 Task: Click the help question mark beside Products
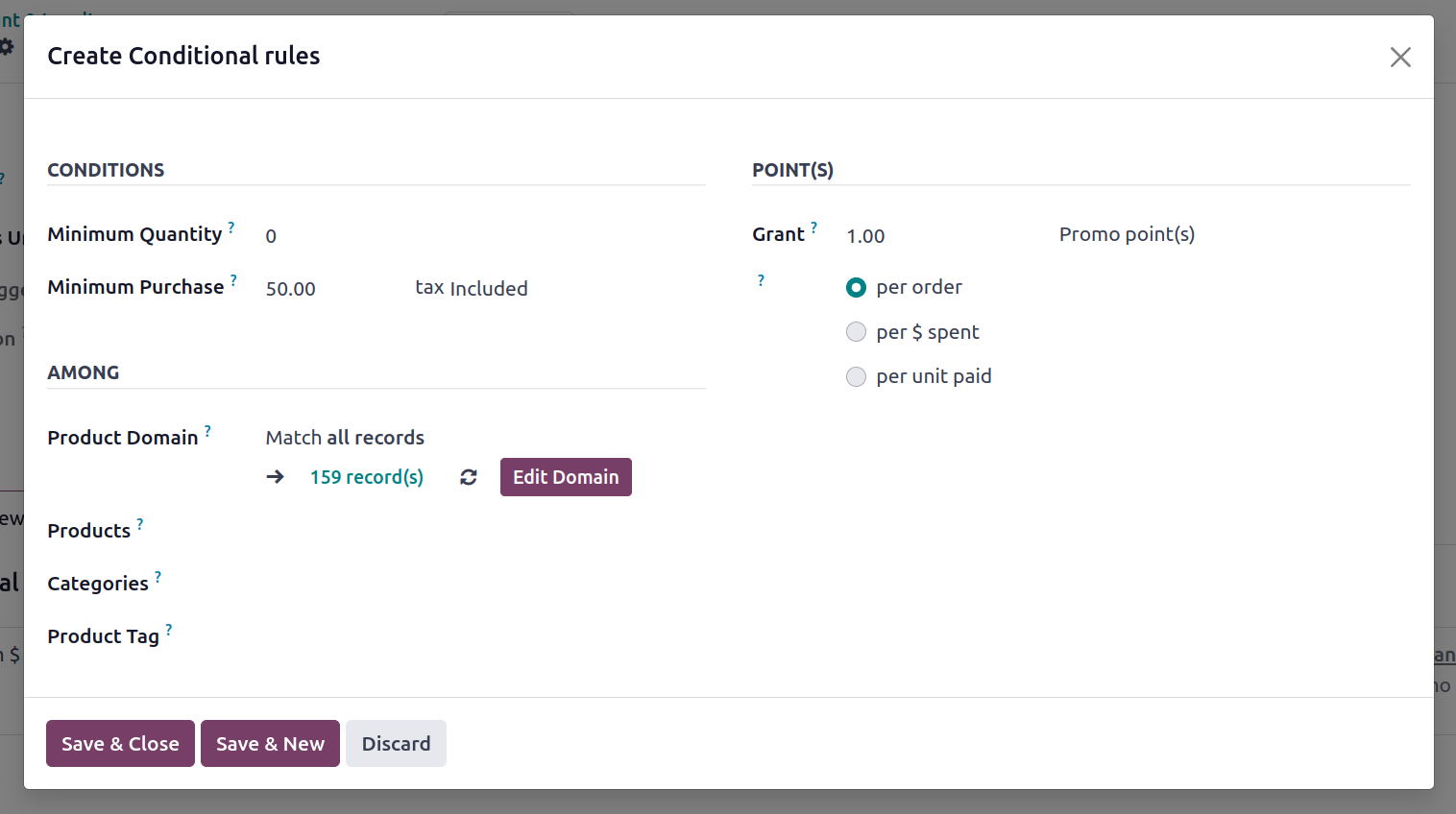pyautogui.click(x=140, y=524)
